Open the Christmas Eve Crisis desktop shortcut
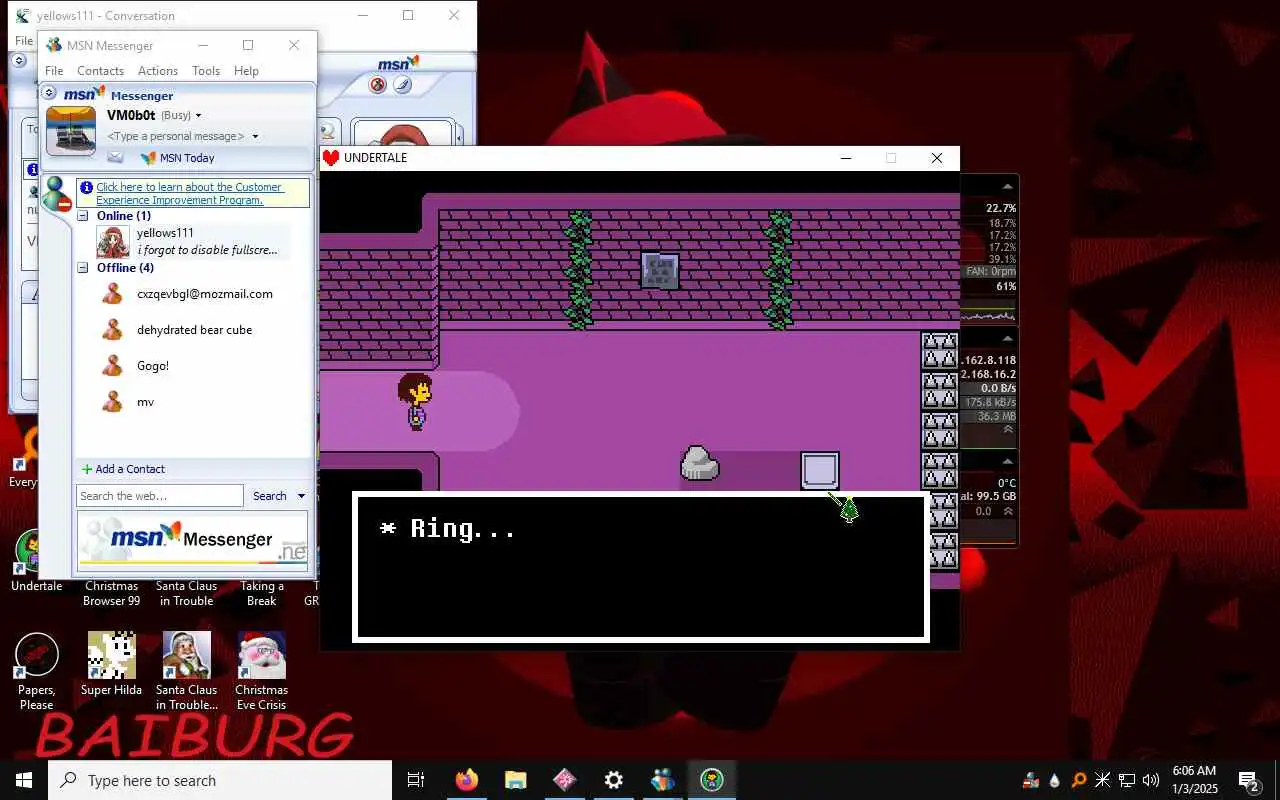Screen dimensions: 1280x800 point(261,672)
